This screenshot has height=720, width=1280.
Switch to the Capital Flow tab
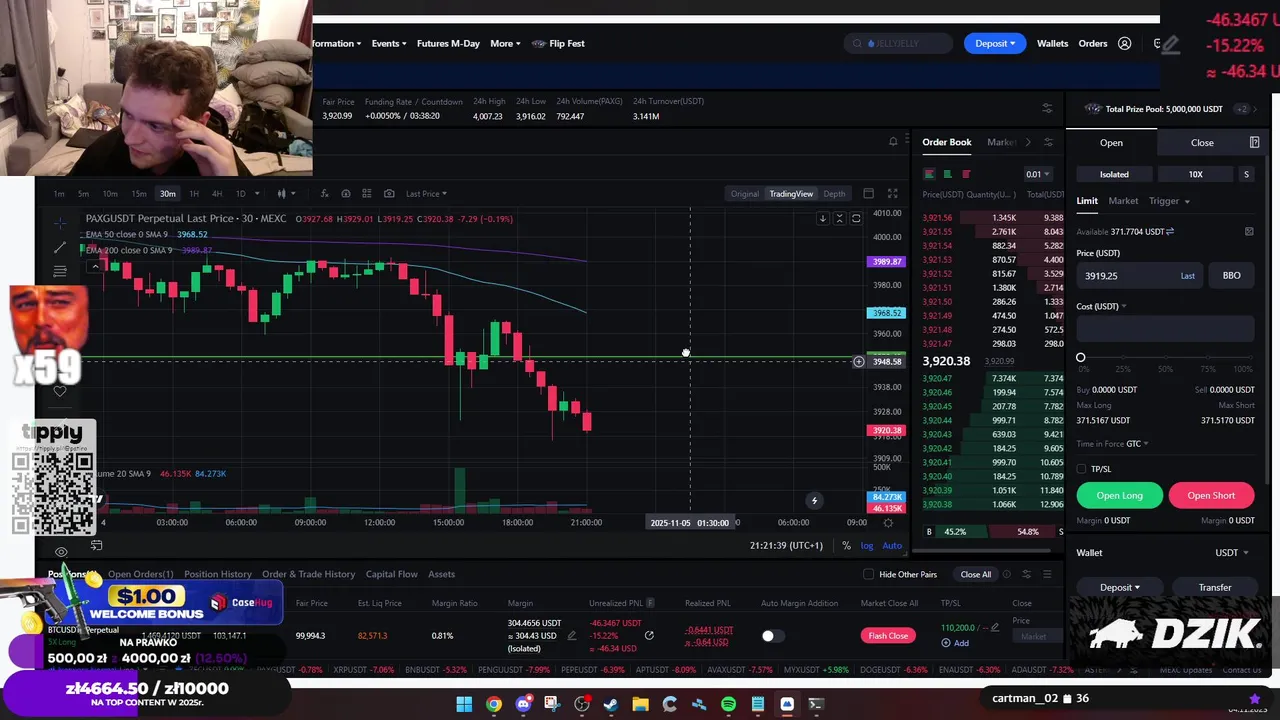391,574
